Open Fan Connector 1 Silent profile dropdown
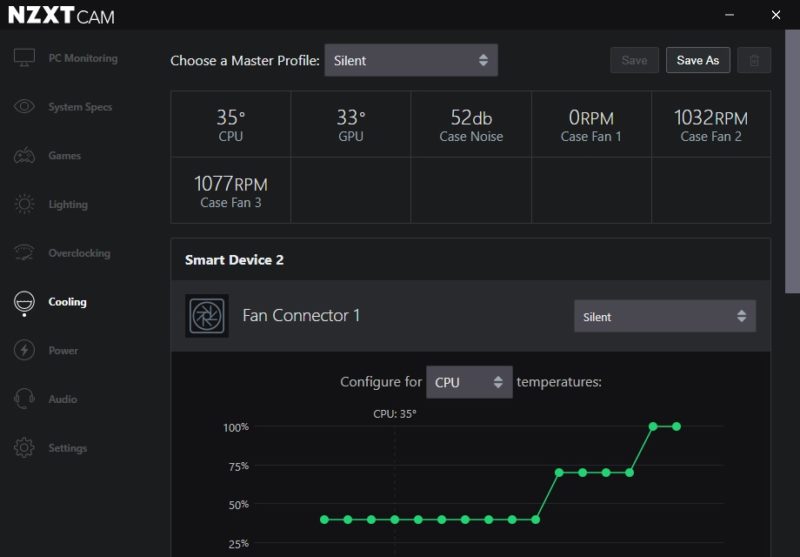This screenshot has height=557, width=800. [x=664, y=317]
